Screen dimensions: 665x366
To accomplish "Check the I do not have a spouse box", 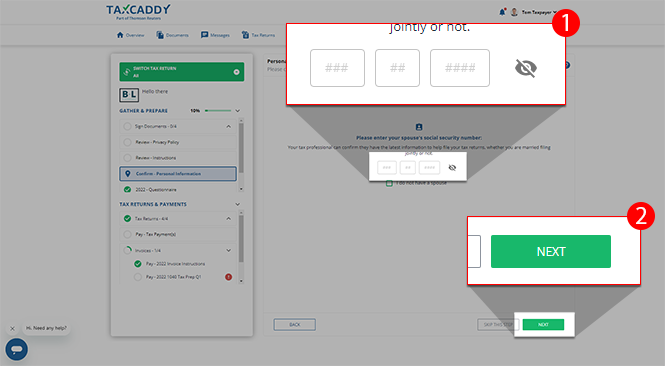I will (x=389, y=183).
